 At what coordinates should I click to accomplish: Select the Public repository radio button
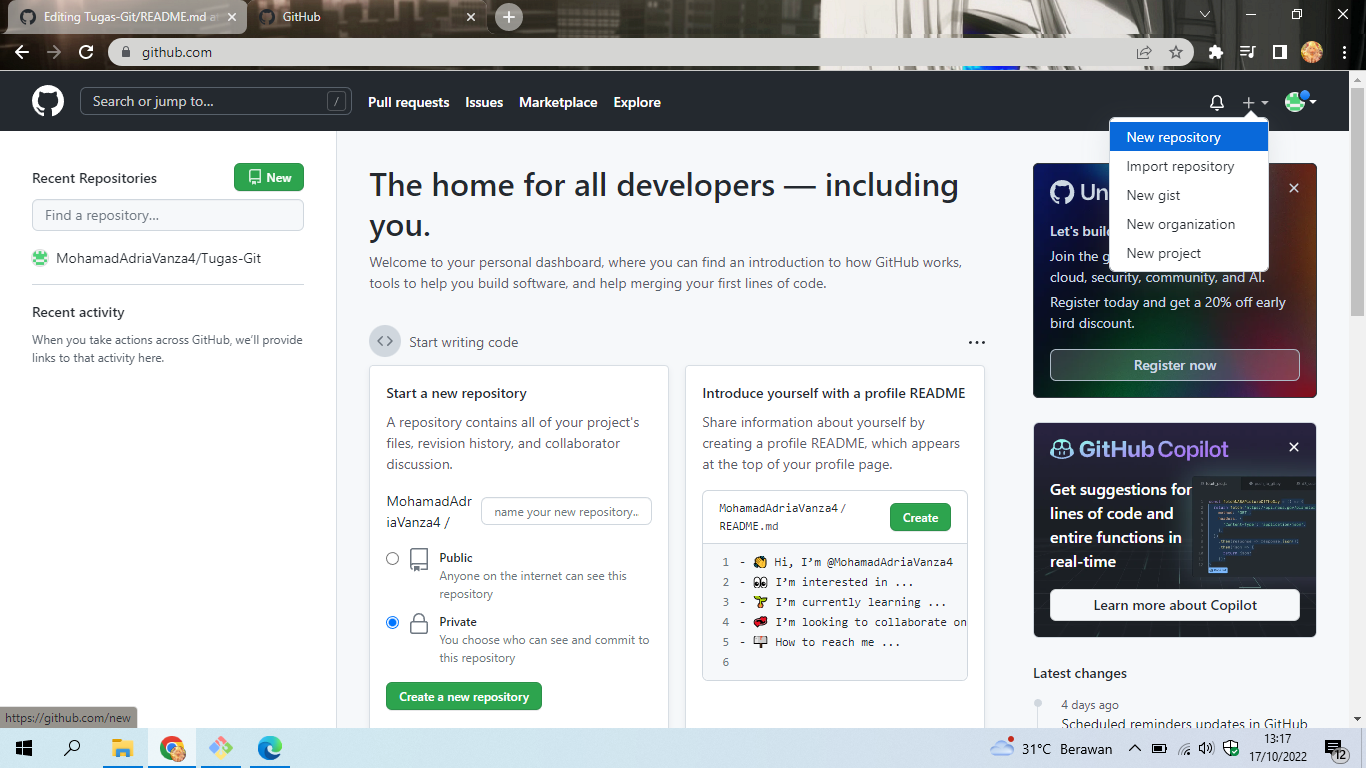click(x=393, y=559)
